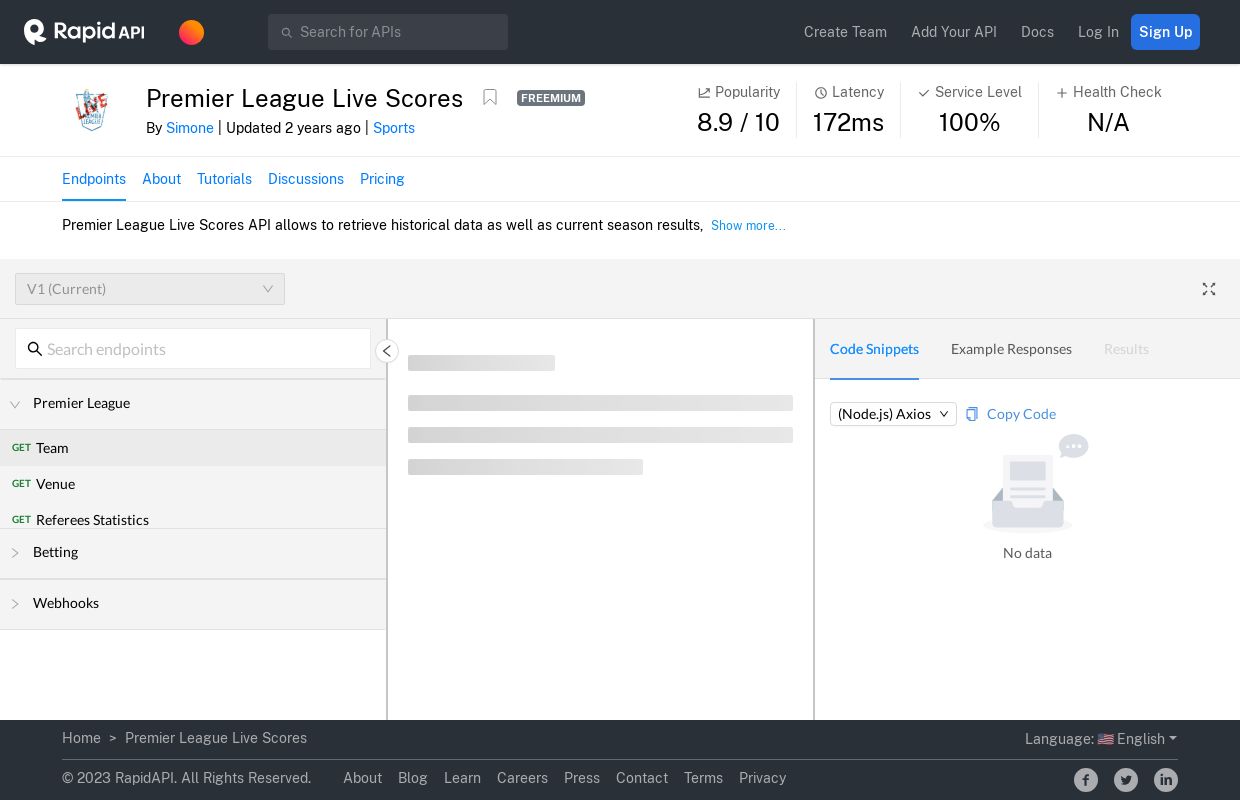Open the Pricing tab
This screenshot has width=1240, height=800.
382,179
